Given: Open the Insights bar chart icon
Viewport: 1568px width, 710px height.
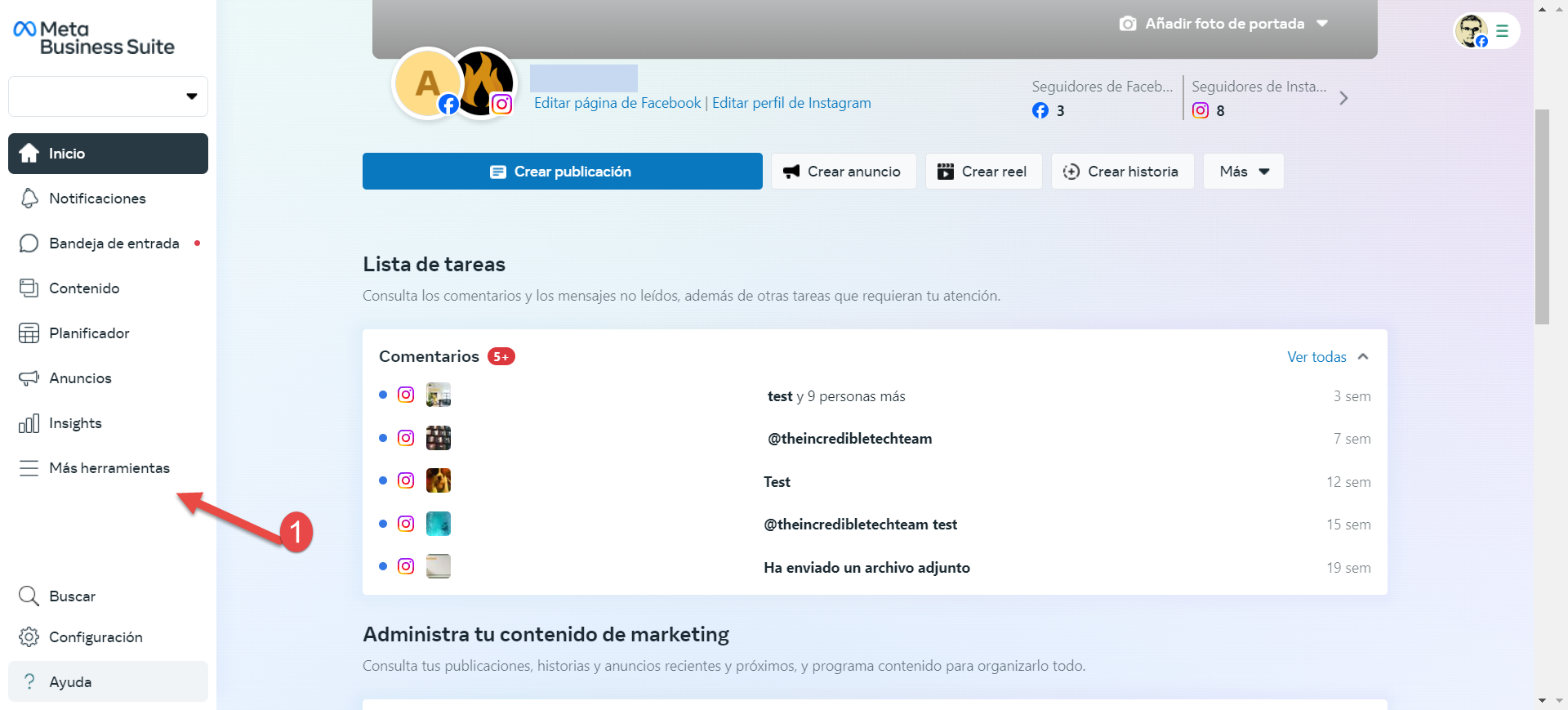Looking at the screenshot, I should [x=29, y=423].
